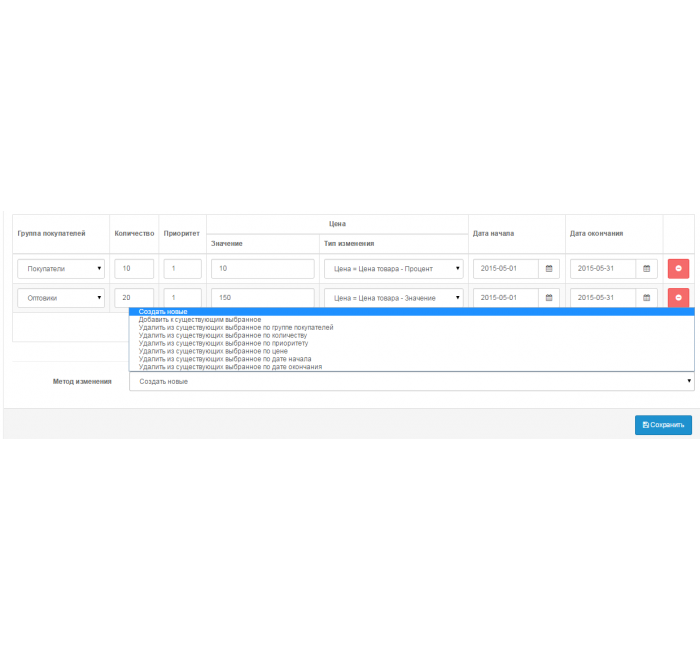Select 'Добавить к существующим выбранное' option
This screenshot has width=700, height=650.
click(412, 320)
